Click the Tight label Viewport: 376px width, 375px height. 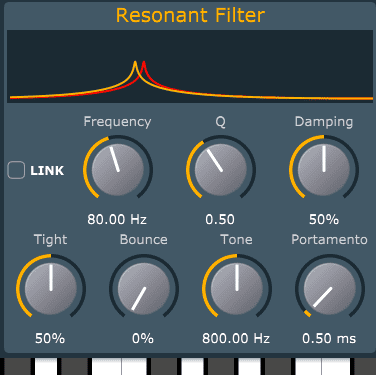pyautogui.click(x=50, y=240)
